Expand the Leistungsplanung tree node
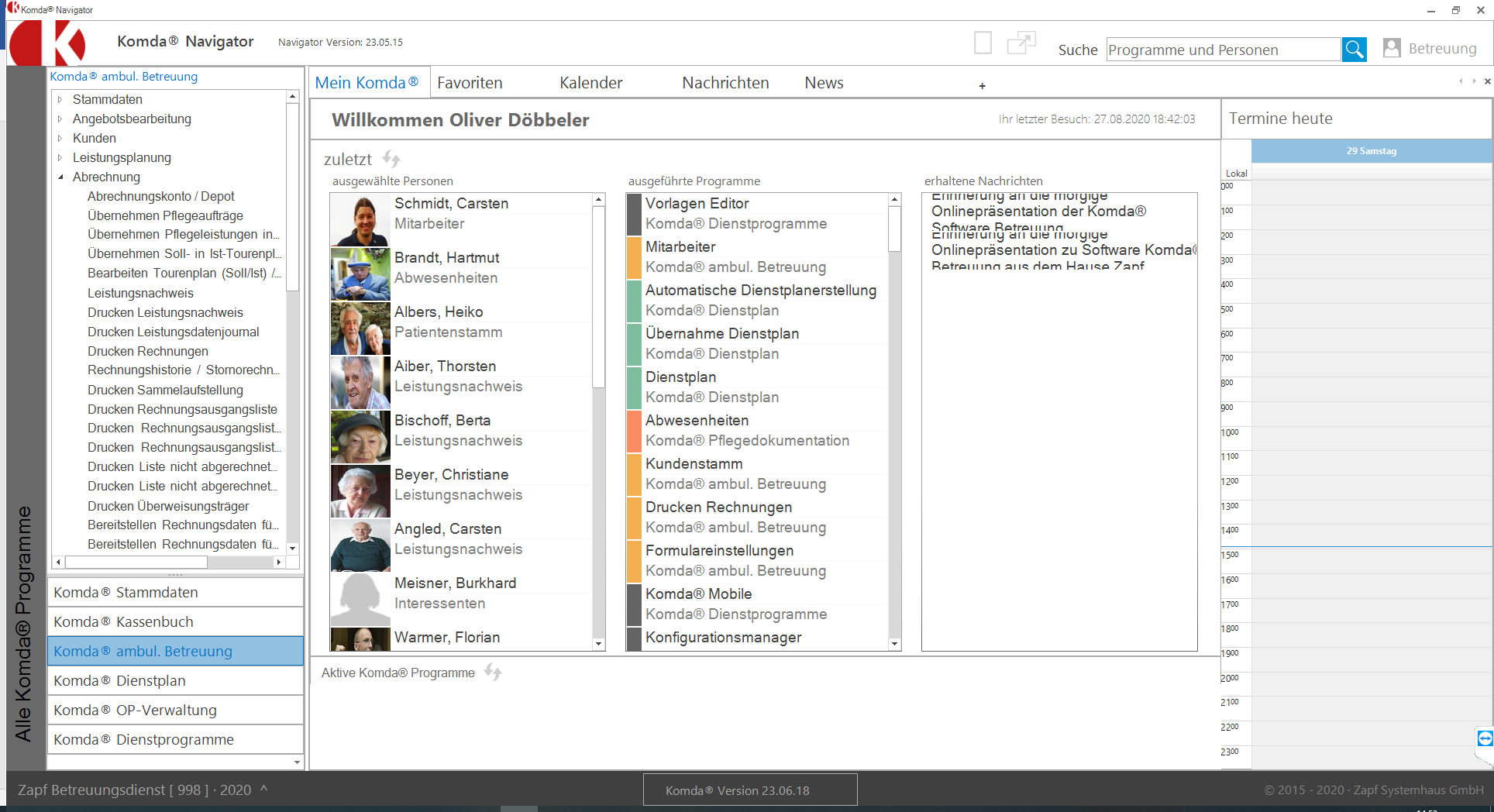The width and height of the screenshot is (1494, 812). tap(60, 157)
